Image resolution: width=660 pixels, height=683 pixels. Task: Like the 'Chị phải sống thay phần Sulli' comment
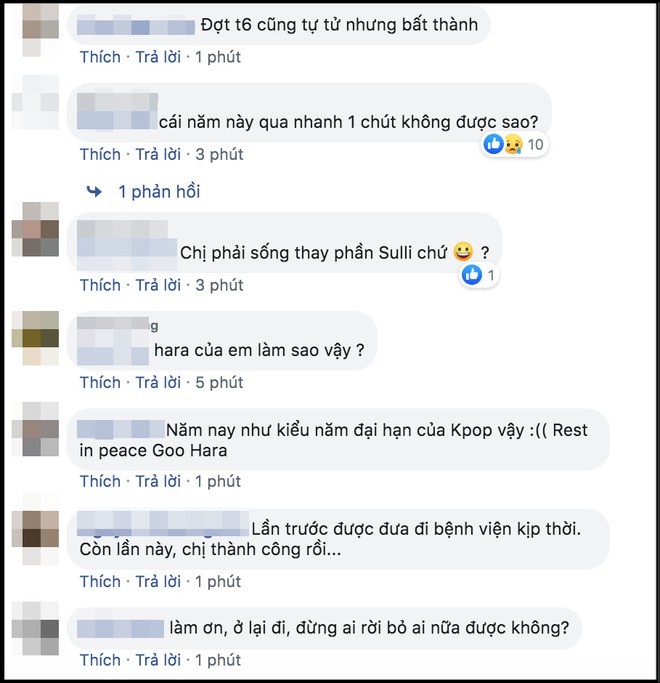click(100, 285)
